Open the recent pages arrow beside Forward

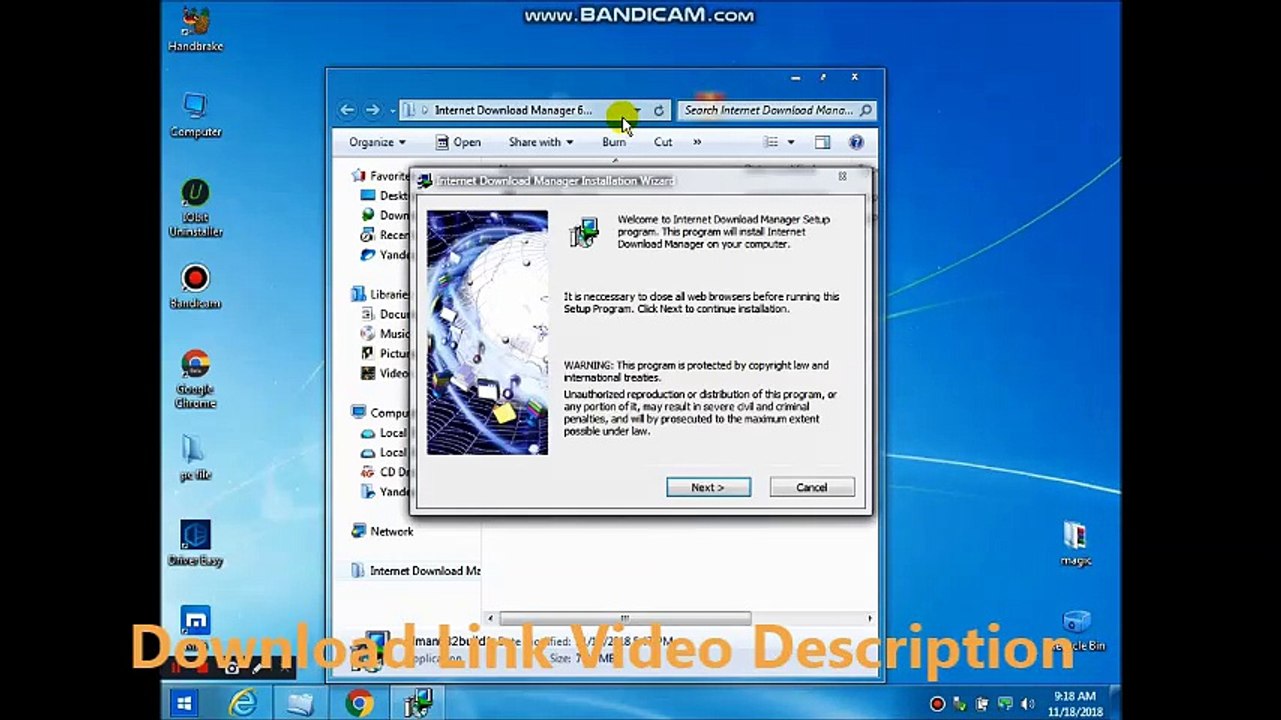click(x=393, y=111)
